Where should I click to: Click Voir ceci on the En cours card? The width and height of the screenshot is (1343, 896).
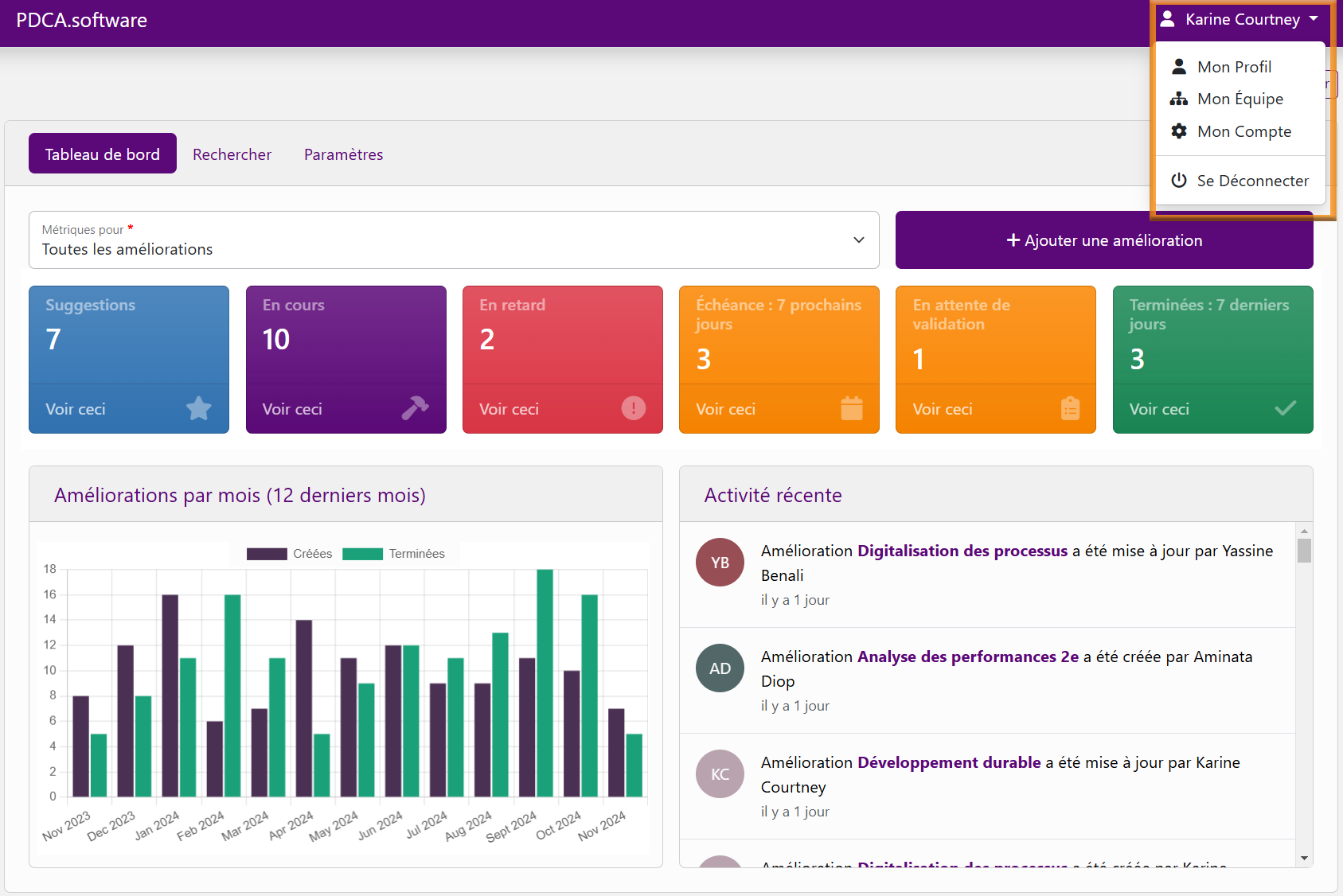292,409
